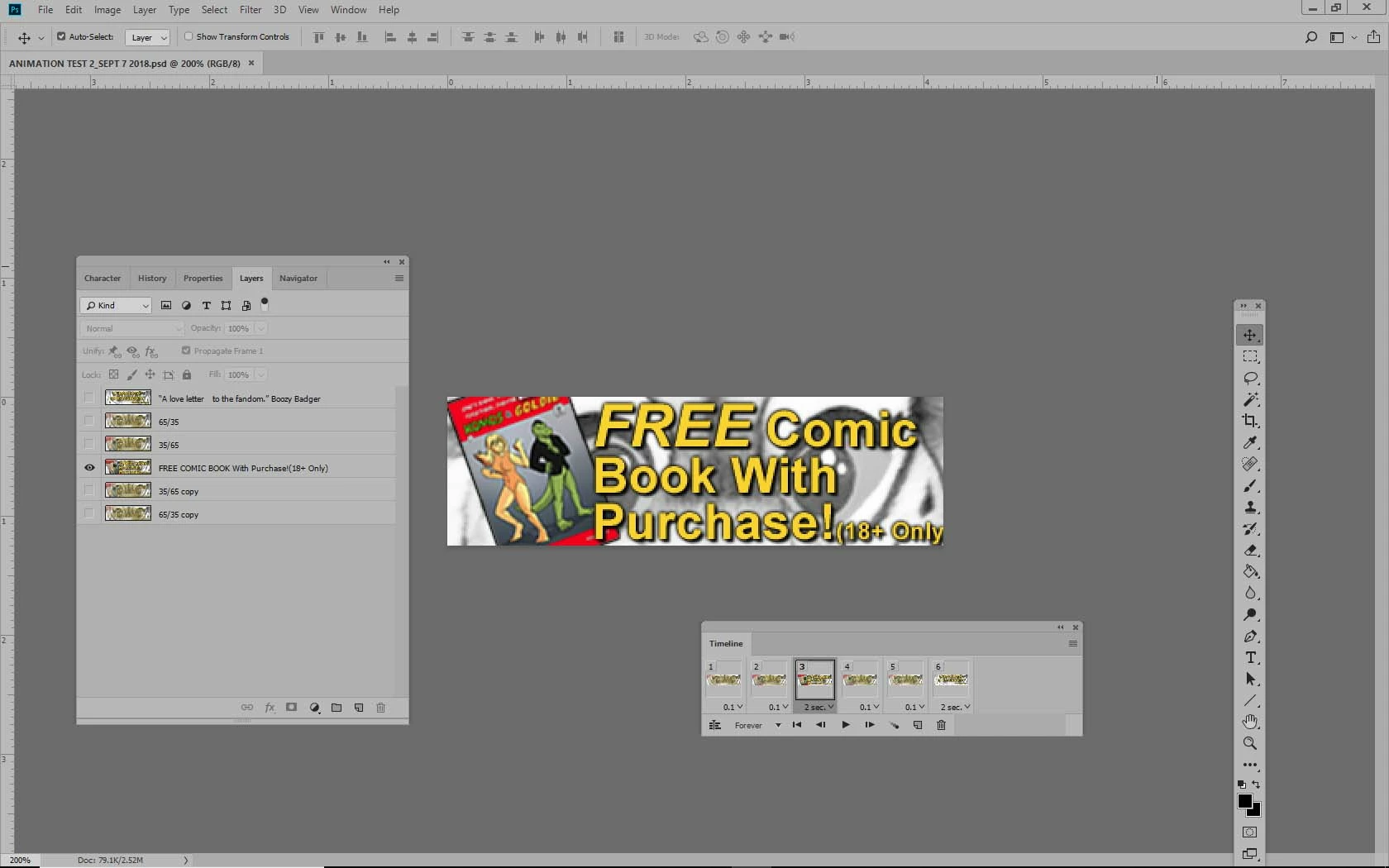Open the Edit Toolbar three-dots button
The height and width of the screenshot is (868, 1389).
(x=1249, y=765)
